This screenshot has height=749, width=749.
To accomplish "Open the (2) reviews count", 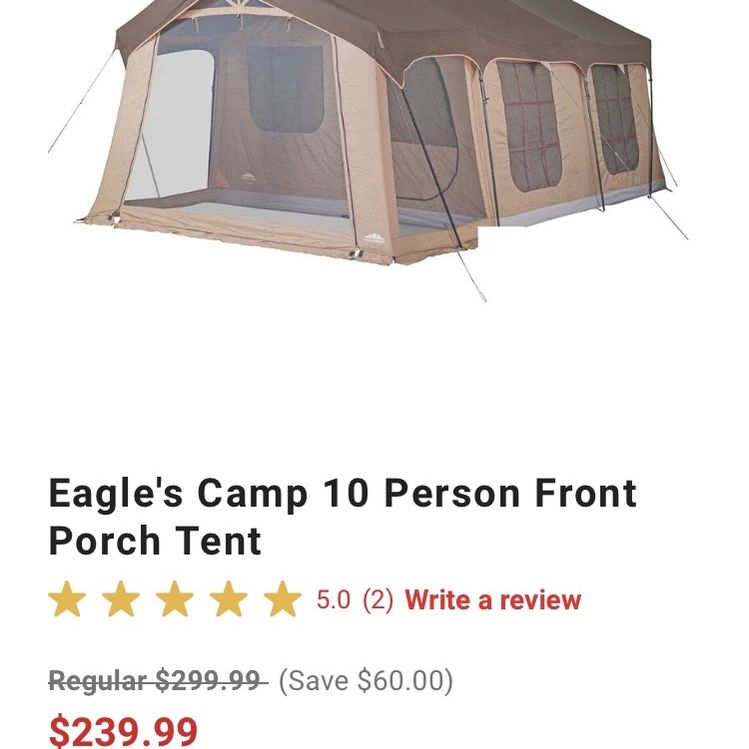I will (378, 599).
